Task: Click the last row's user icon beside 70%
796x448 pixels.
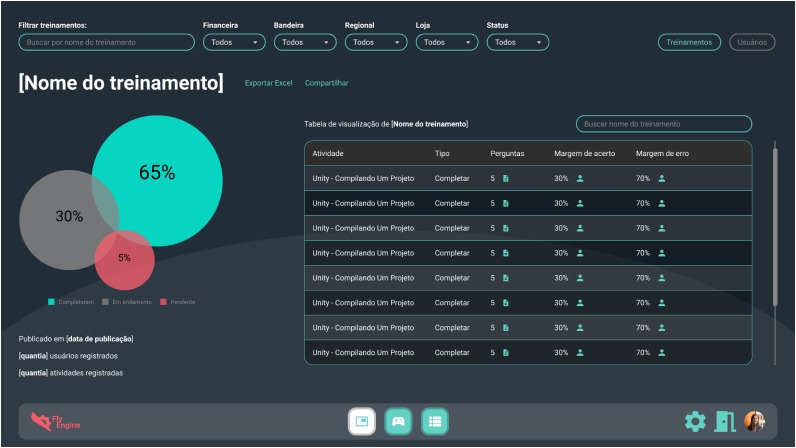Action: click(662, 352)
